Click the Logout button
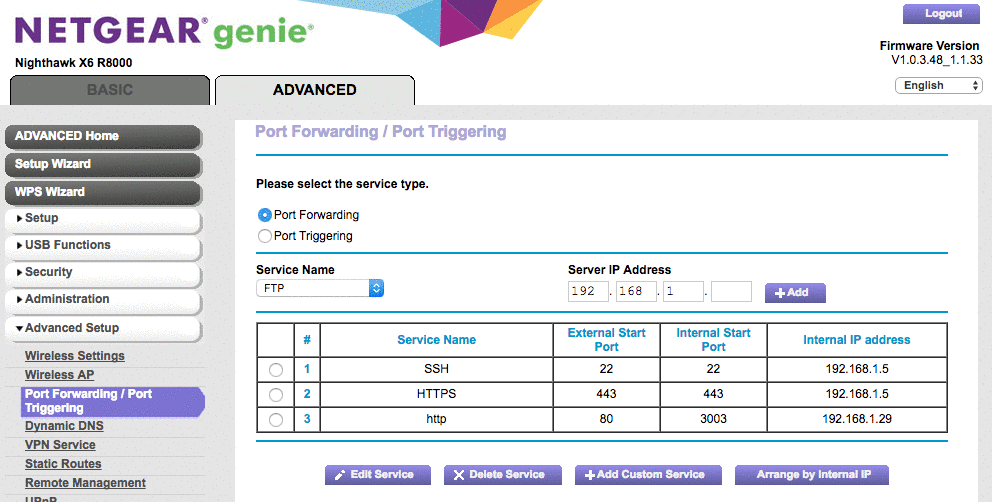The height and width of the screenshot is (502, 992). (x=941, y=13)
